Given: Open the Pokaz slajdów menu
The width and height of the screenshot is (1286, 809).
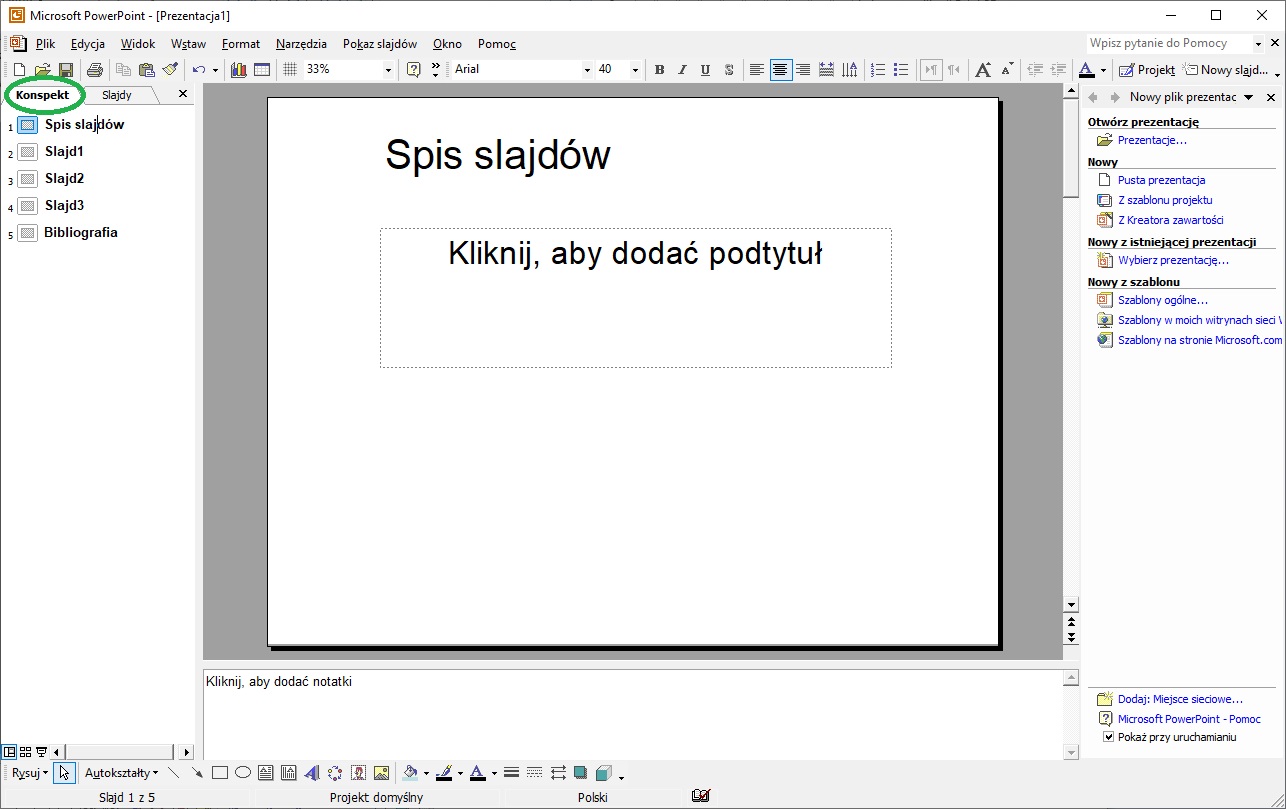Looking at the screenshot, I should [x=380, y=44].
